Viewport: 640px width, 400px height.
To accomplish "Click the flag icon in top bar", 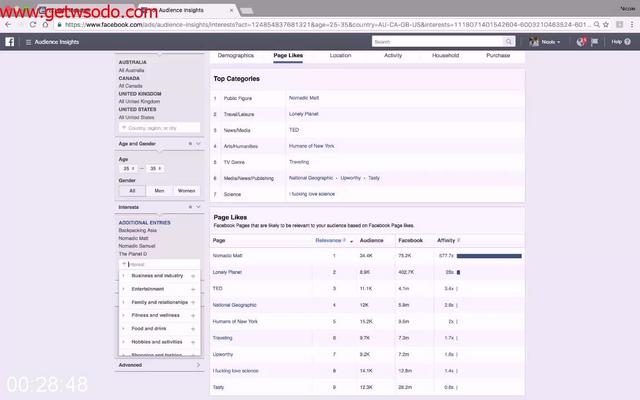I will (x=595, y=42).
